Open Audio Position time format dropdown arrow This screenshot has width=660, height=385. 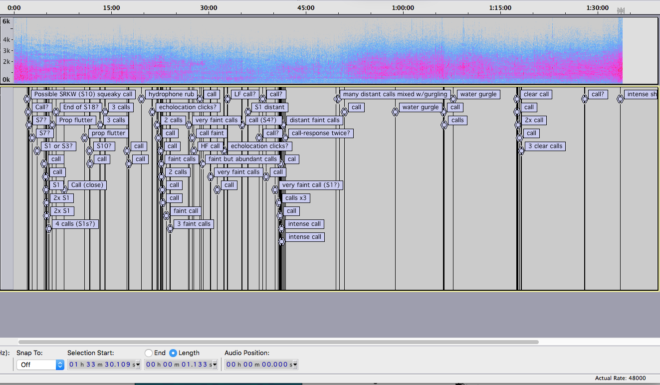[x=295, y=364]
